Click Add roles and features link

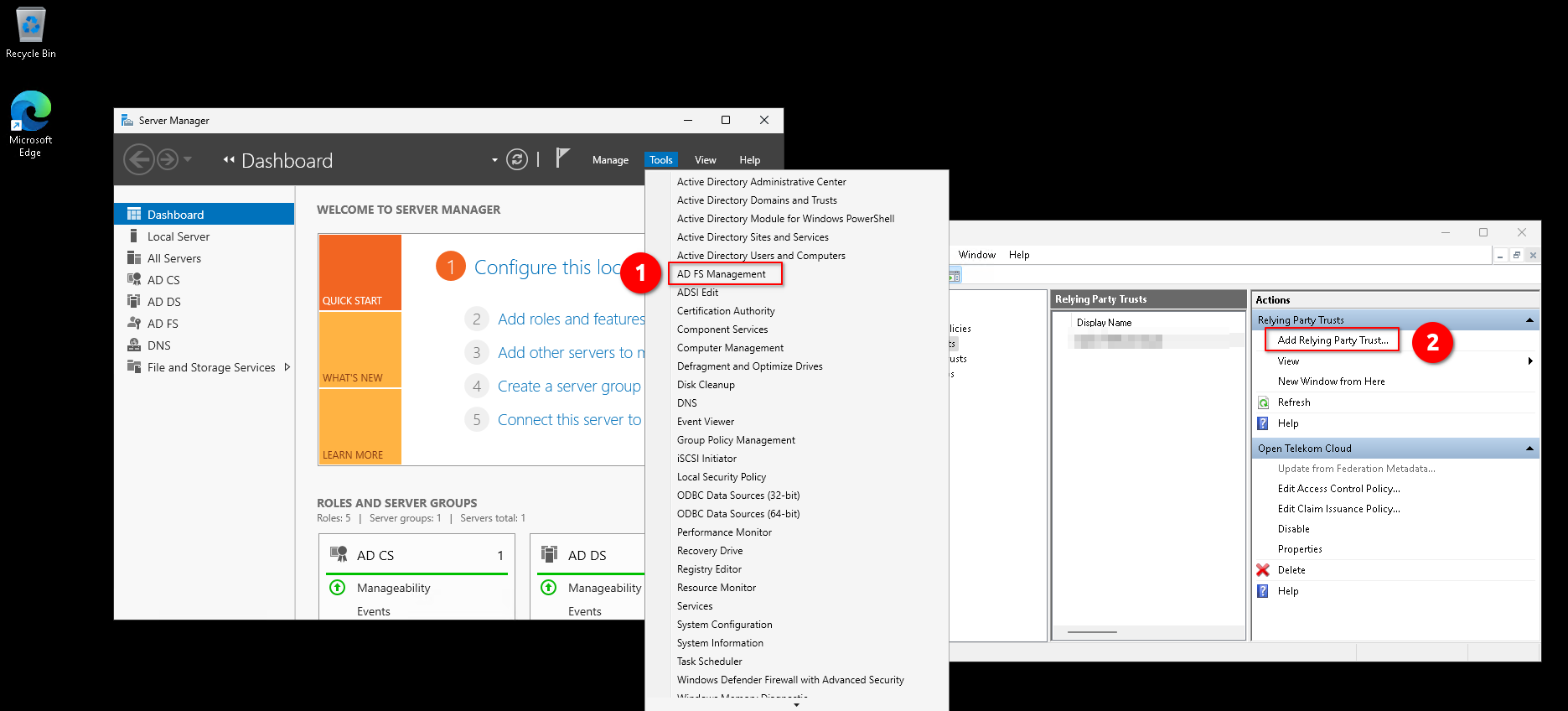pos(571,319)
